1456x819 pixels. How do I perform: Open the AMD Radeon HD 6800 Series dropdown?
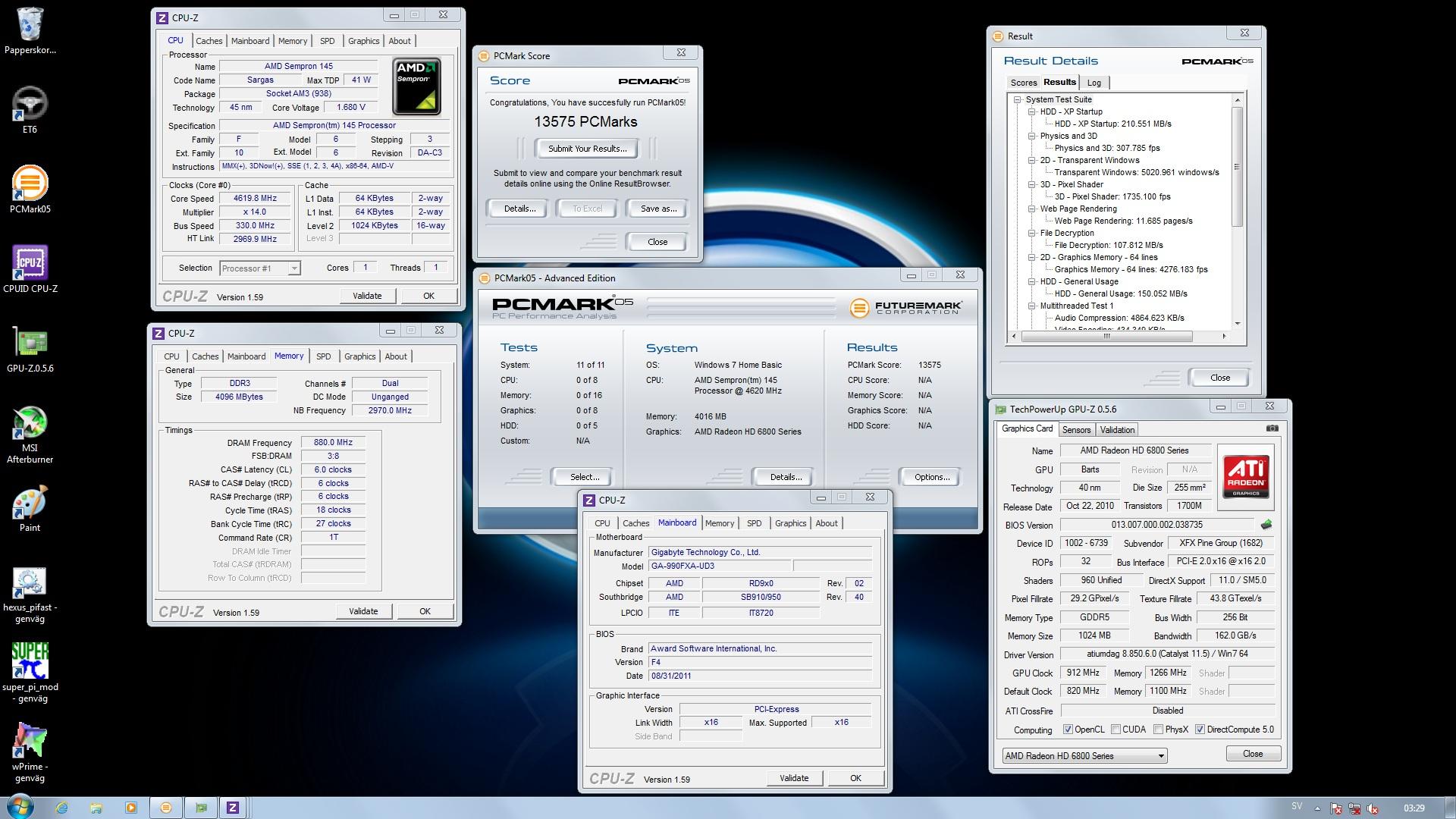click(x=1084, y=756)
